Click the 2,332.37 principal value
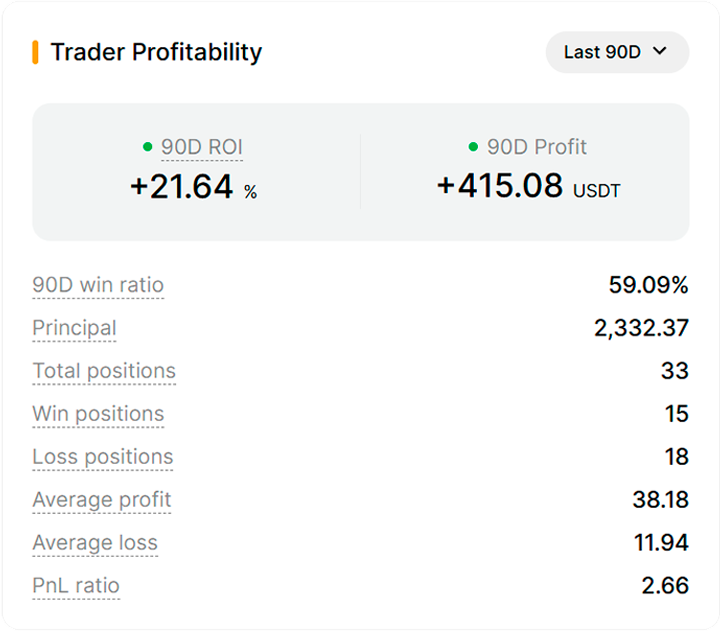This screenshot has width=720, height=631. [641, 328]
